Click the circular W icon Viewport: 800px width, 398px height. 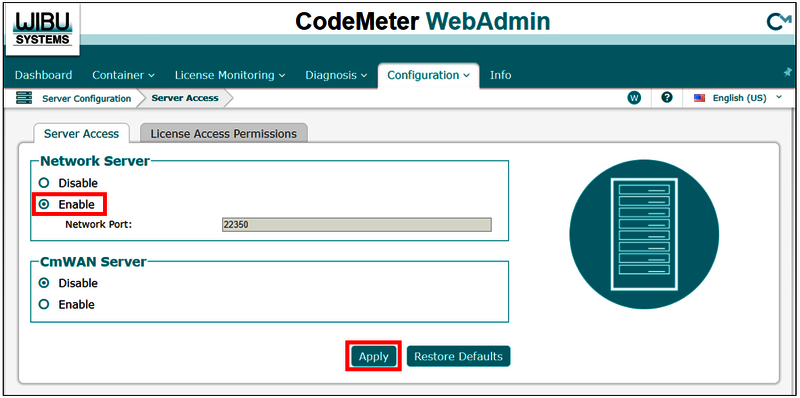[x=634, y=98]
